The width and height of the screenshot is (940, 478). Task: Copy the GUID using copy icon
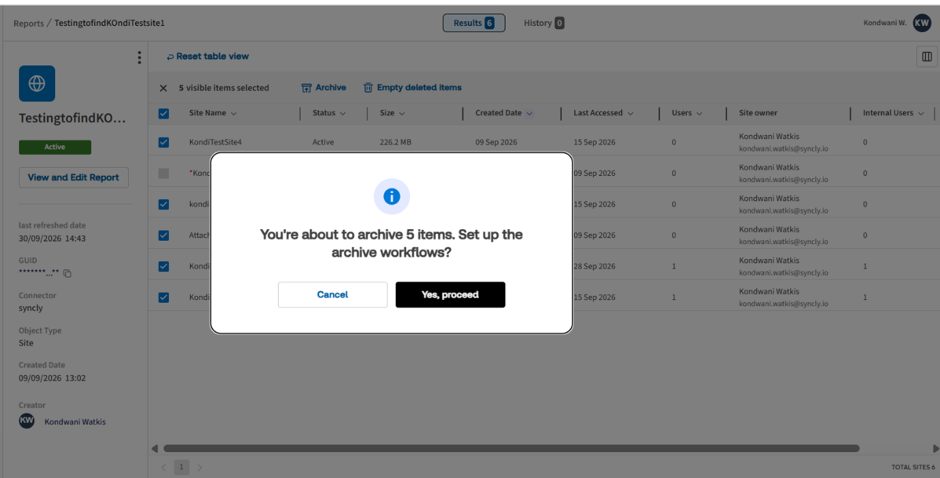pyautogui.click(x=67, y=273)
